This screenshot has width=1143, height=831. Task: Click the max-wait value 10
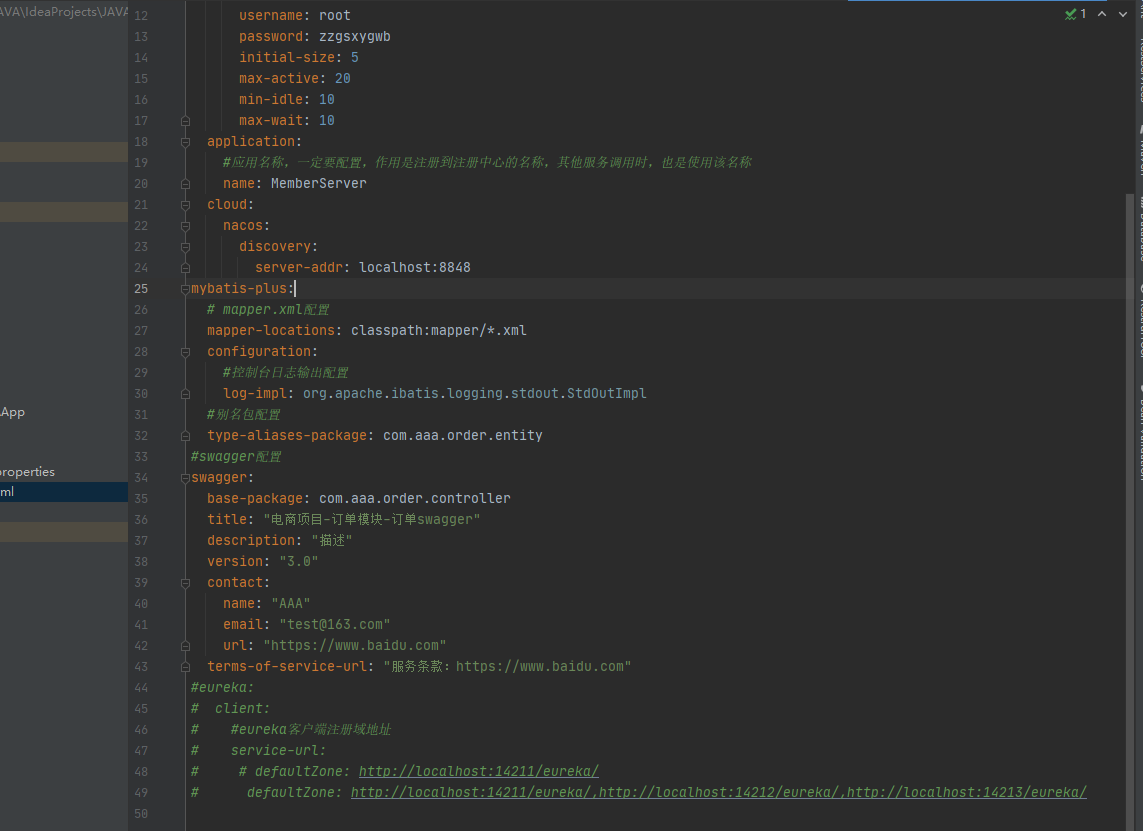click(x=327, y=120)
